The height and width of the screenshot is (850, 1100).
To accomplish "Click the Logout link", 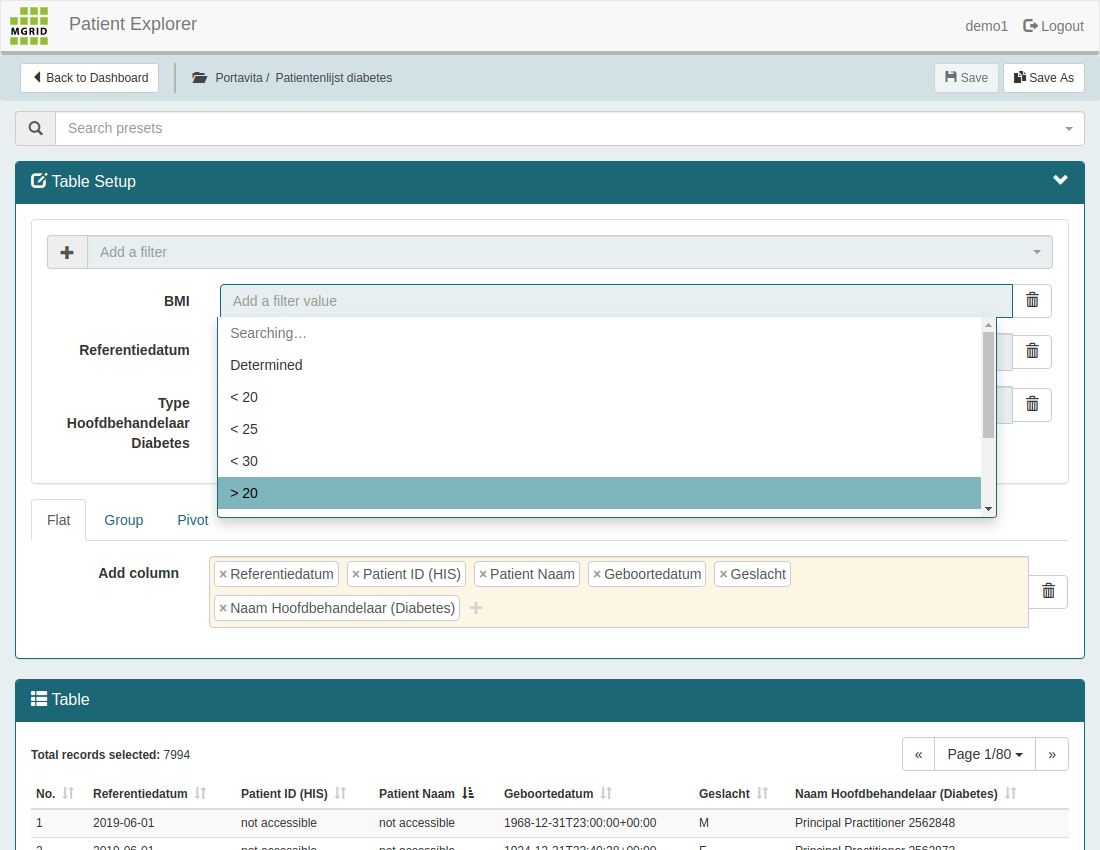I will [1054, 26].
